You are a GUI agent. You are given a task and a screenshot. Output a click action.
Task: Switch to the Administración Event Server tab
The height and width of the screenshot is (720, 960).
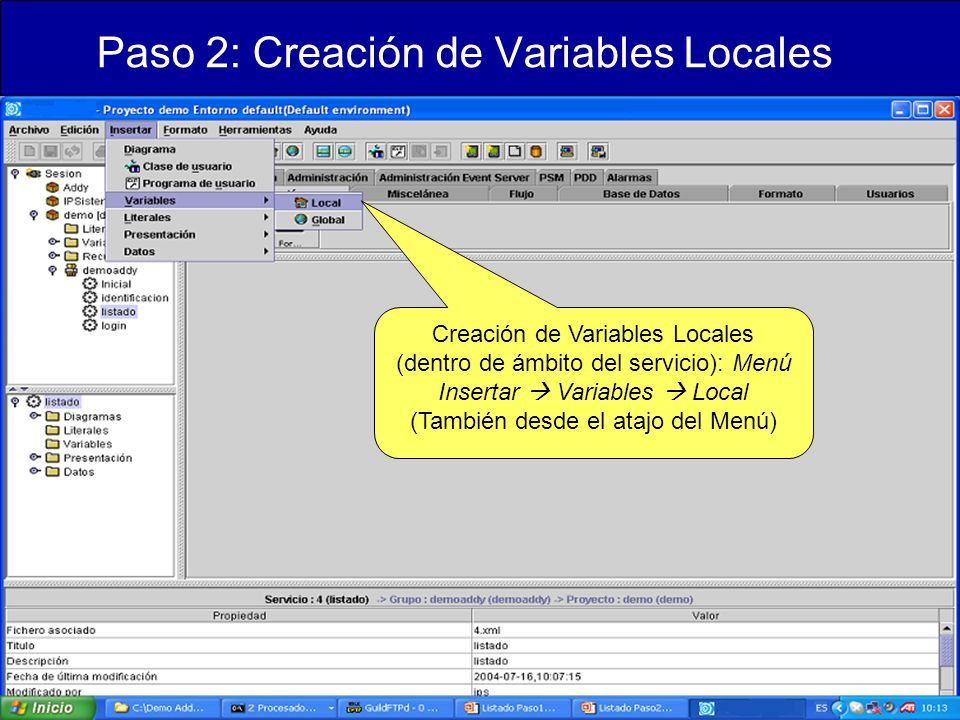pos(454,178)
